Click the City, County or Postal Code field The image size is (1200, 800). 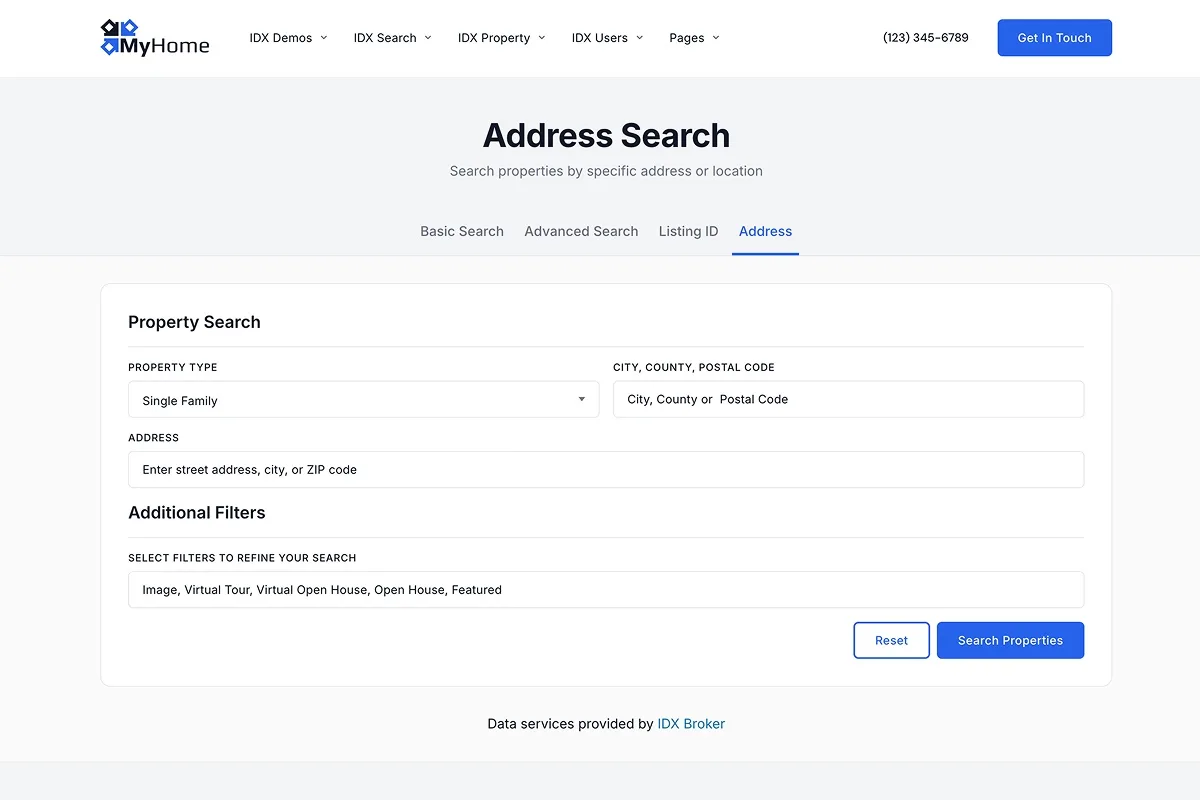(848, 399)
